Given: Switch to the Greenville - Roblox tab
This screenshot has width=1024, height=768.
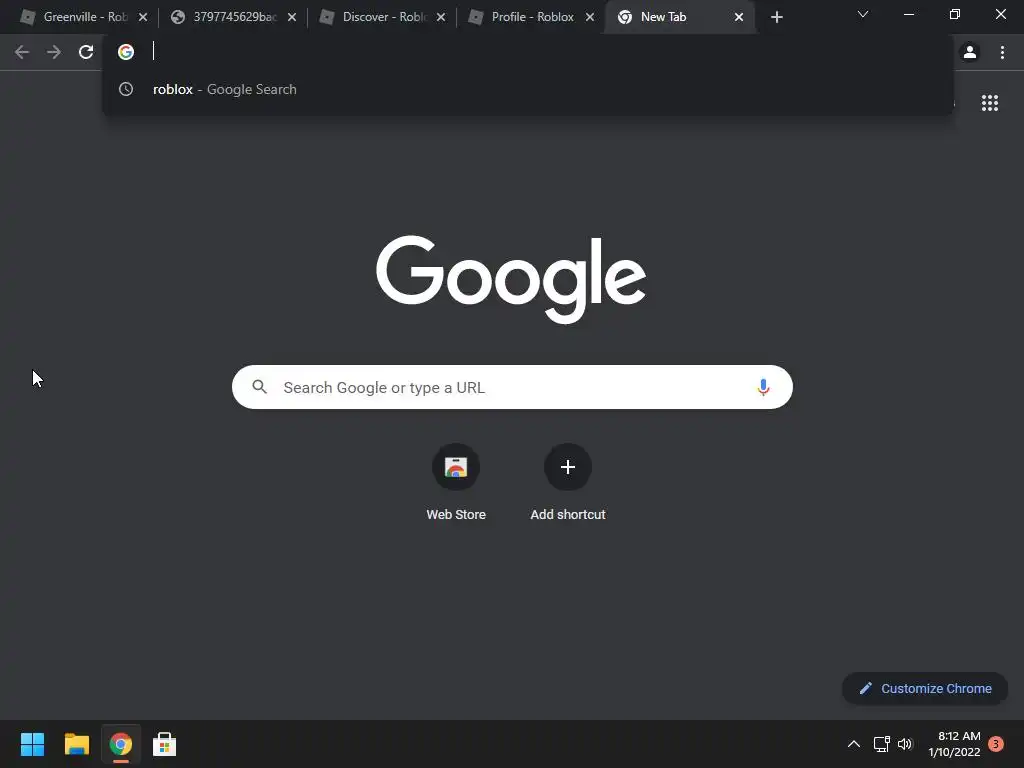Looking at the screenshot, I should (x=82, y=18).
